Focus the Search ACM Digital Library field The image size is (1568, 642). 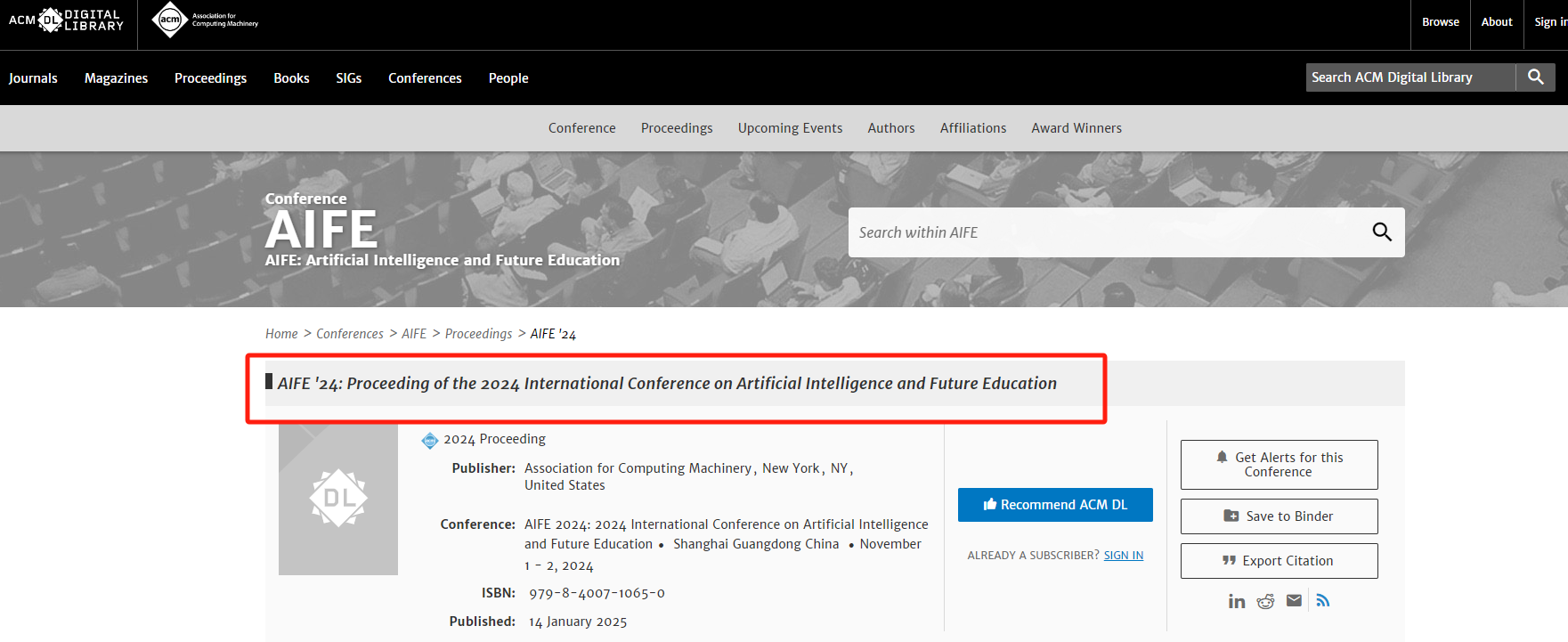pos(1410,77)
